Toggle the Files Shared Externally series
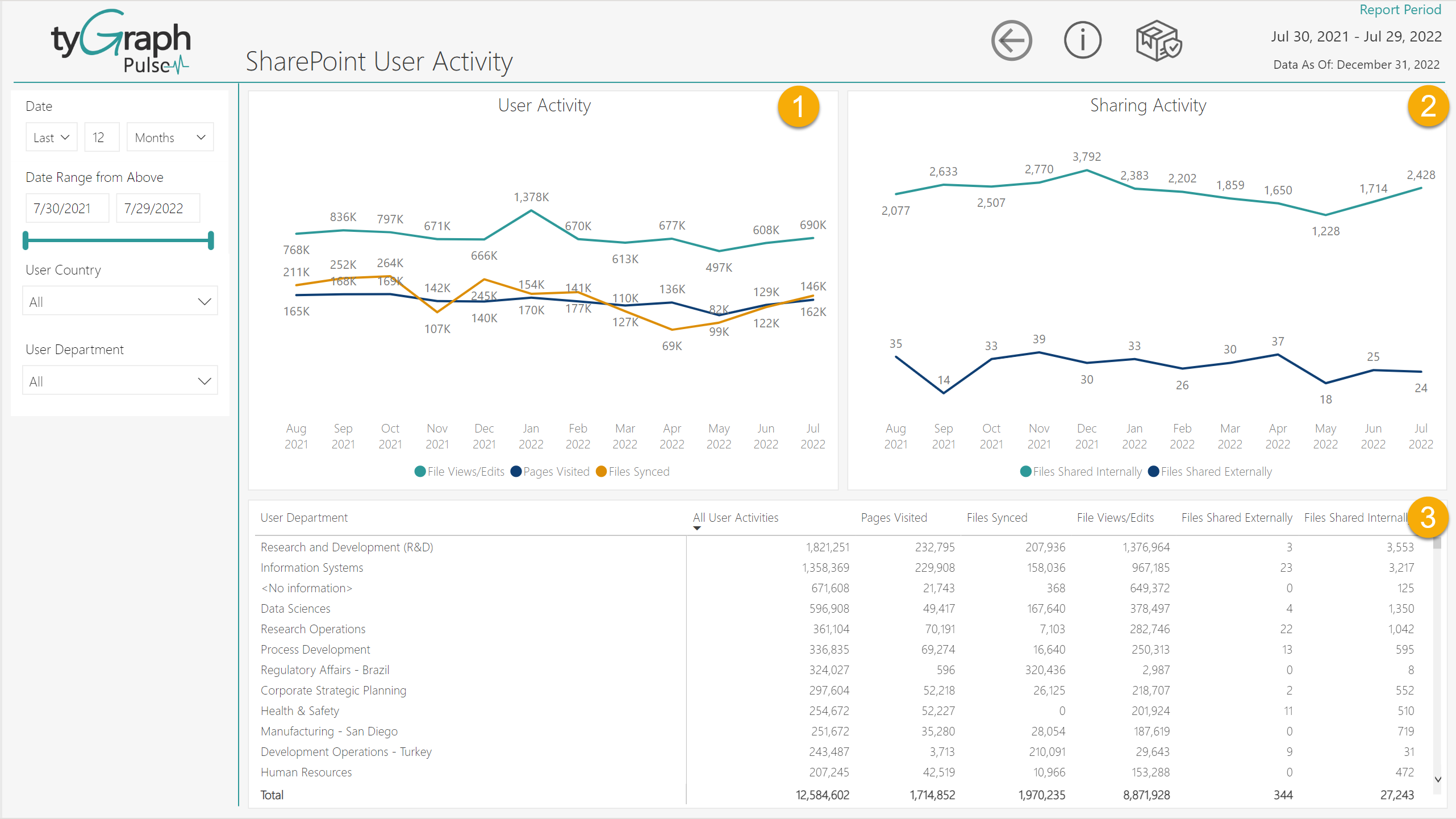Image resolution: width=1456 pixels, height=819 pixels. (x=1153, y=471)
